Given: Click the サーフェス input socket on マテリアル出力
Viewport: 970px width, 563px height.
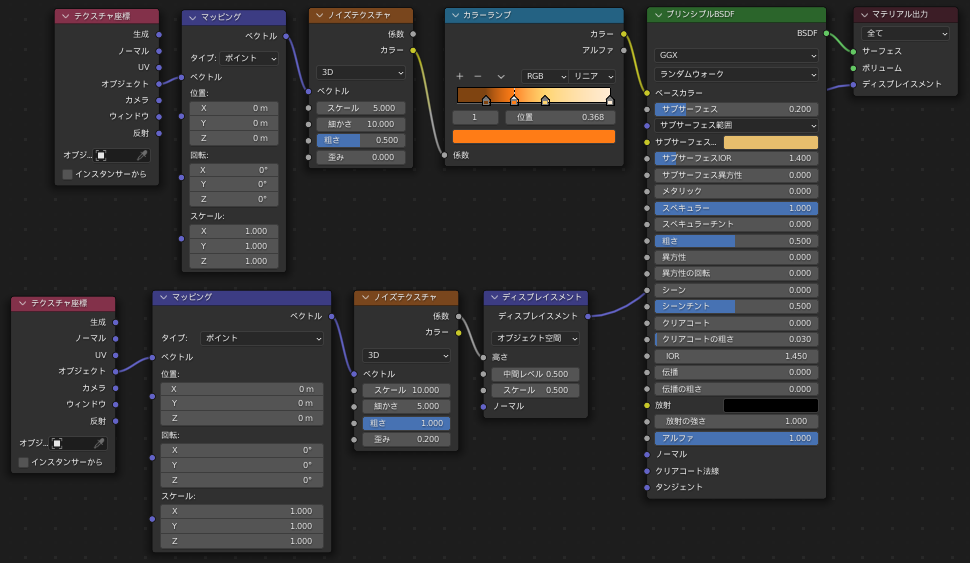Looking at the screenshot, I should 854,51.
